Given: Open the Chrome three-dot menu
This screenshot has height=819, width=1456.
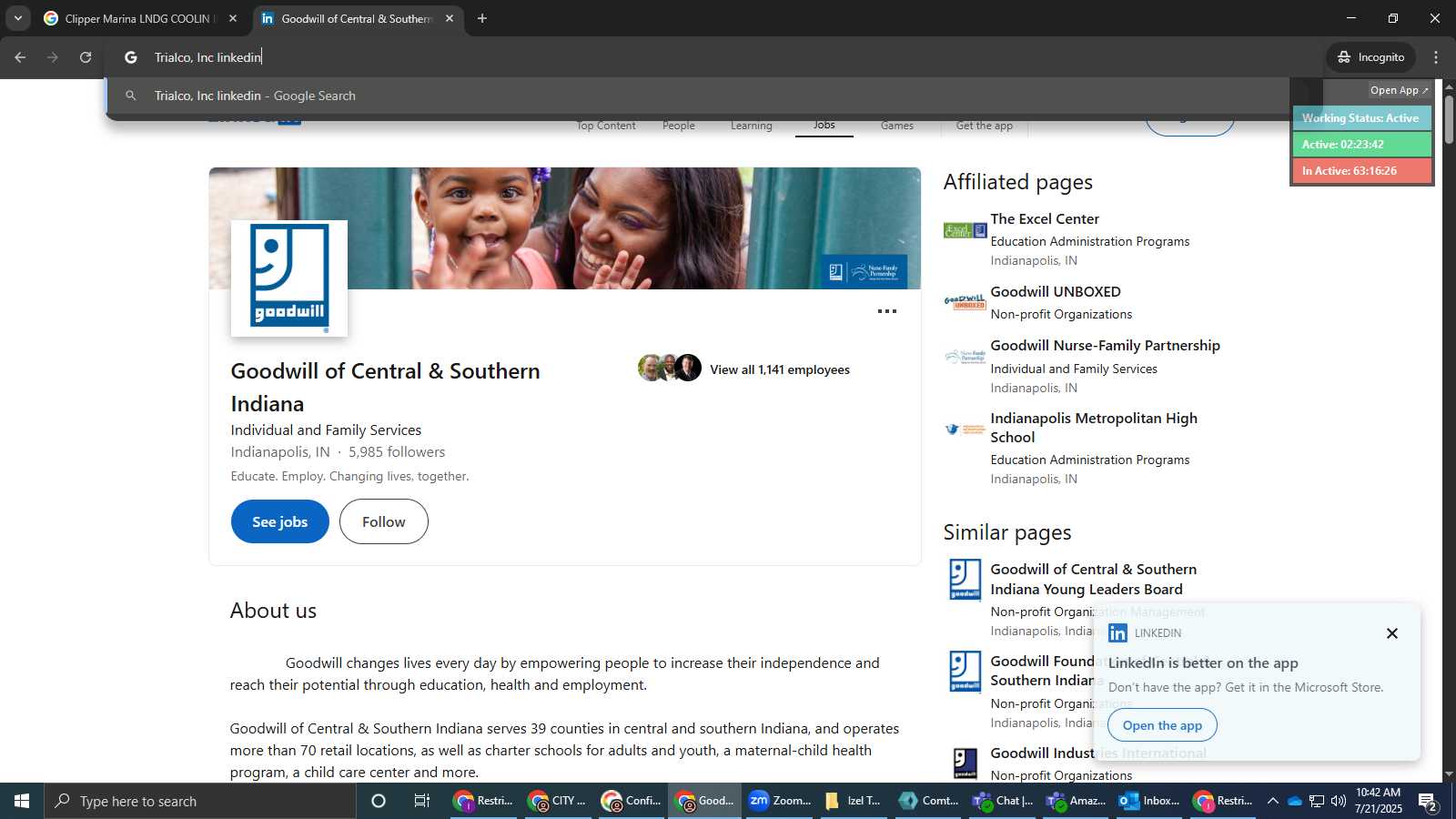Looking at the screenshot, I should pos(1436,57).
